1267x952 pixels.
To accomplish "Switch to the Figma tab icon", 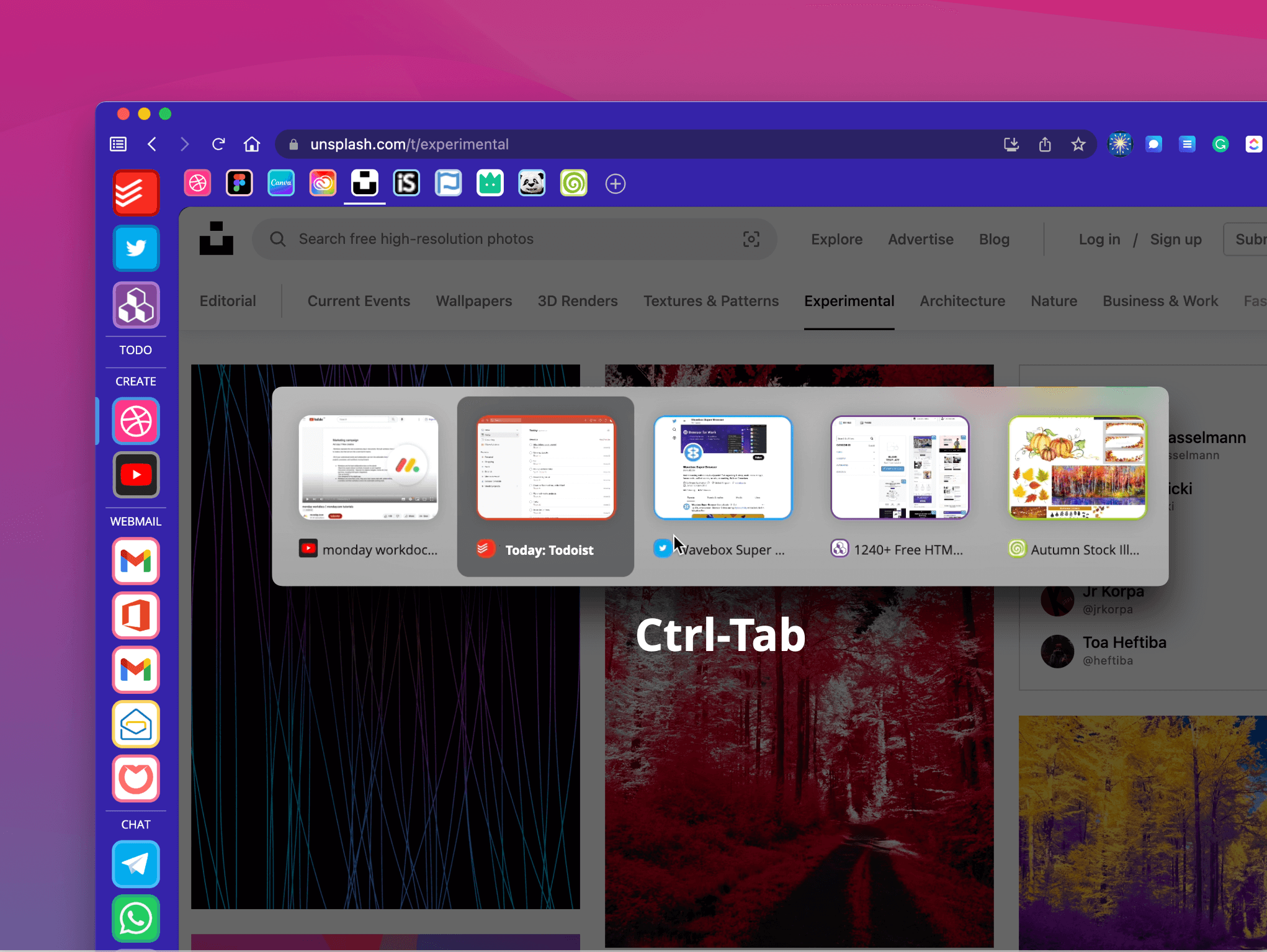I will (x=240, y=184).
